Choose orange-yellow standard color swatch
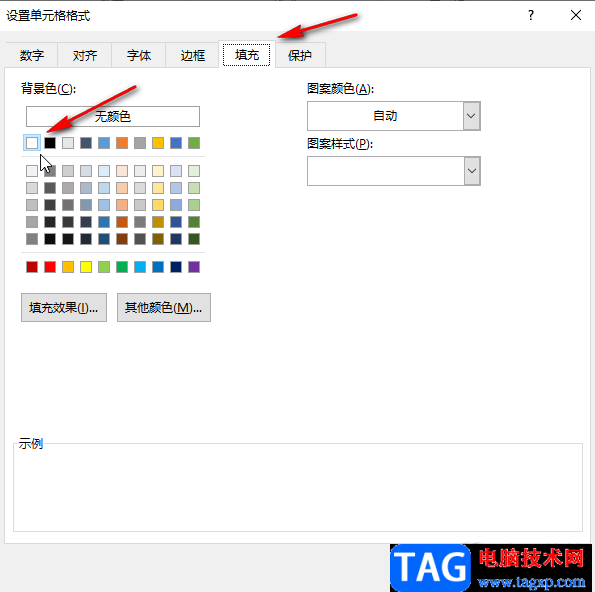 (68, 267)
